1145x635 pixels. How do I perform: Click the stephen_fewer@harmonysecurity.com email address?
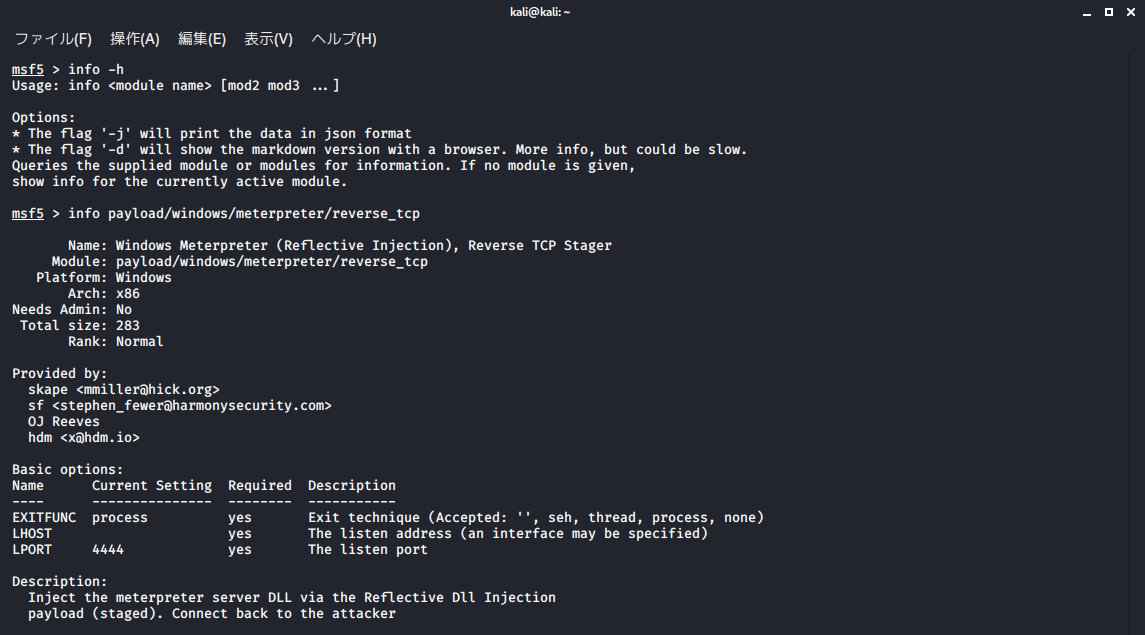(191, 406)
